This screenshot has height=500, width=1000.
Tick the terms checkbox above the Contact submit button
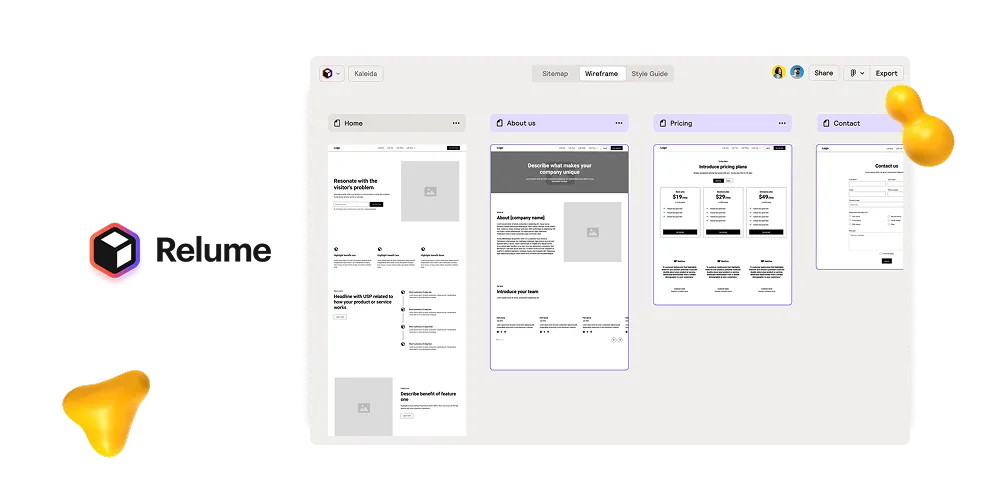click(x=881, y=253)
